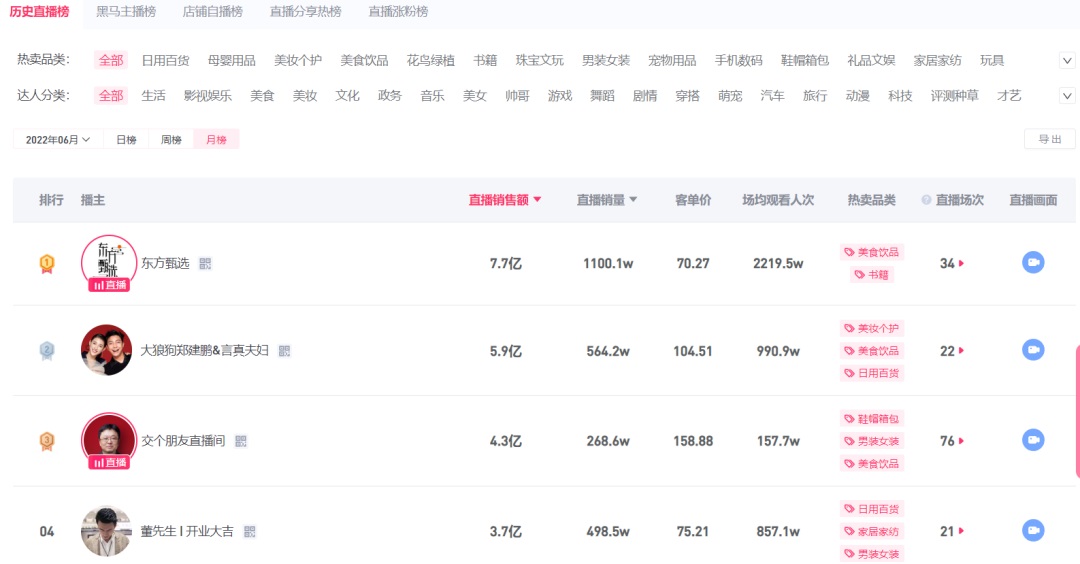The image size is (1080, 564).
Task: Expand more 达人分类 categories
Action: [1067, 96]
